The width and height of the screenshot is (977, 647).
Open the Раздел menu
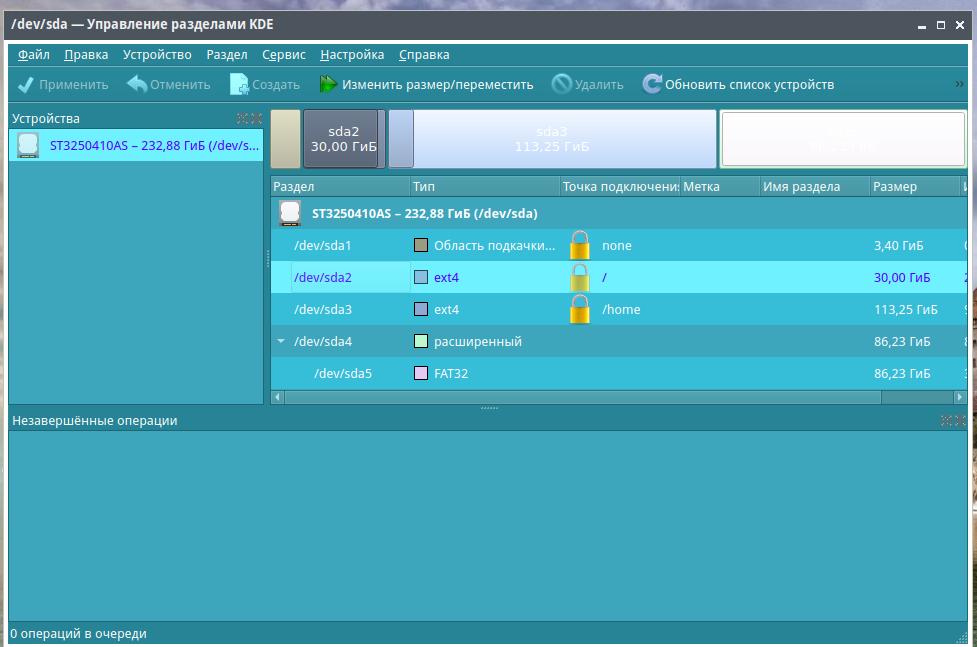point(227,55)
